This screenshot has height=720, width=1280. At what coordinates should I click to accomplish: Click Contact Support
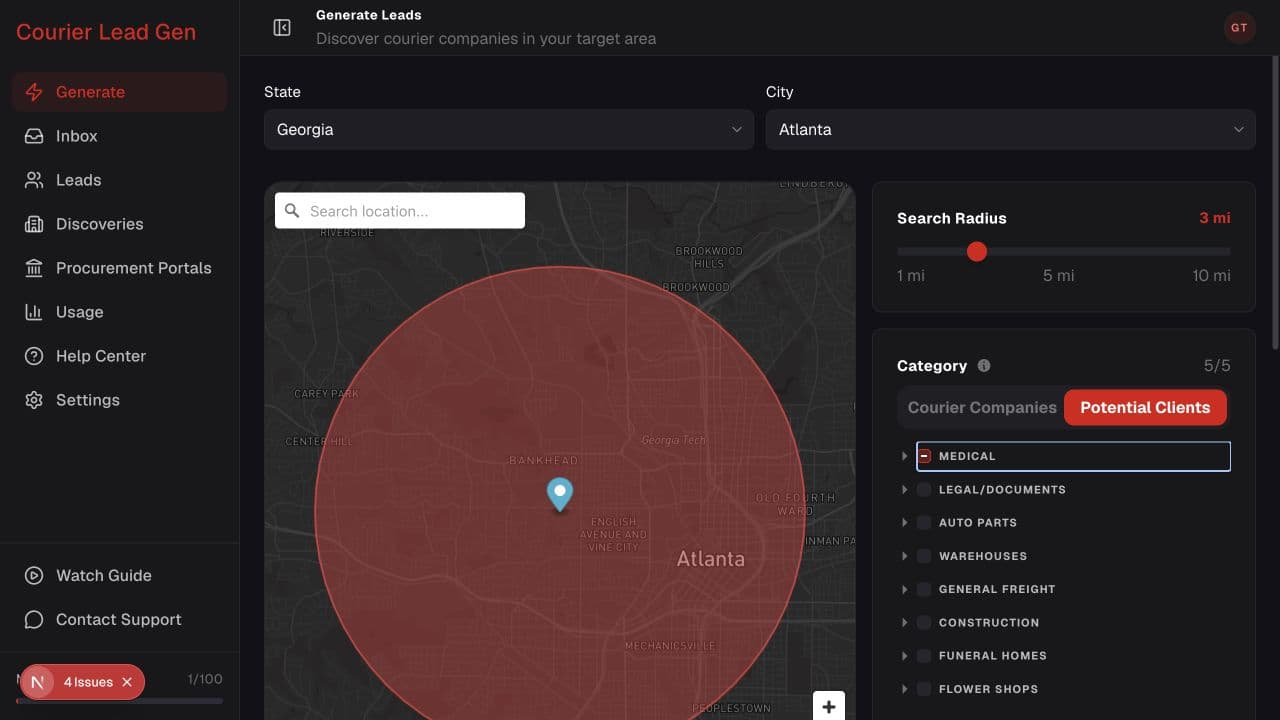[x=120, y=620]
